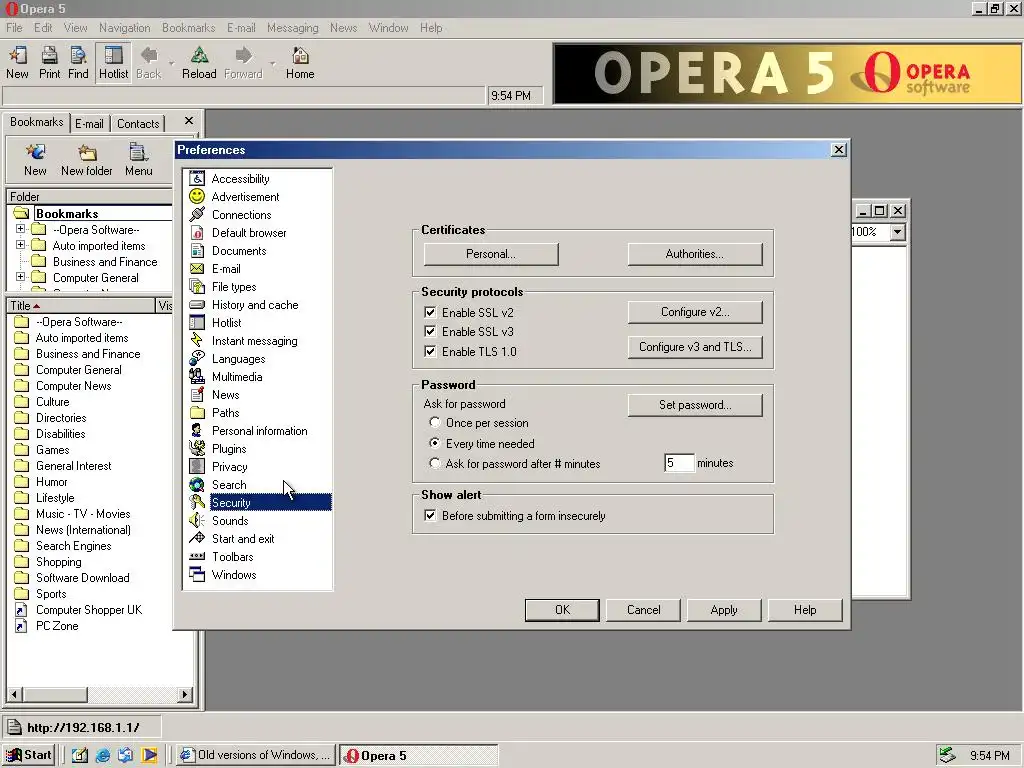This screenshot has width=1024, height=768.
Task: Click the New window toolbar icon
Action: (x=18, y=62)
